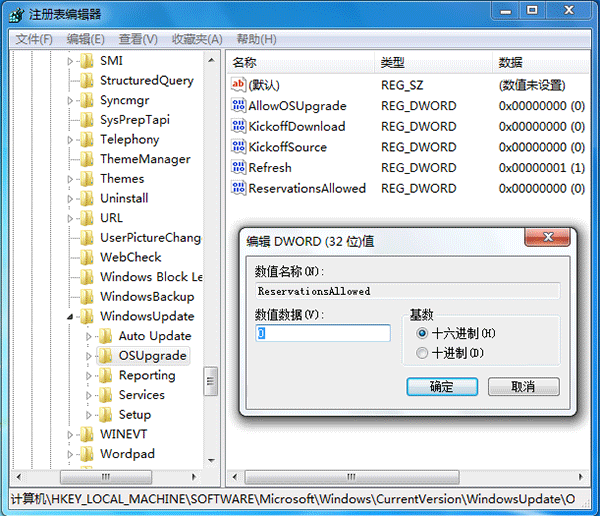Select the WINEVT tree item
600x516 pixels.
[123, 434]
